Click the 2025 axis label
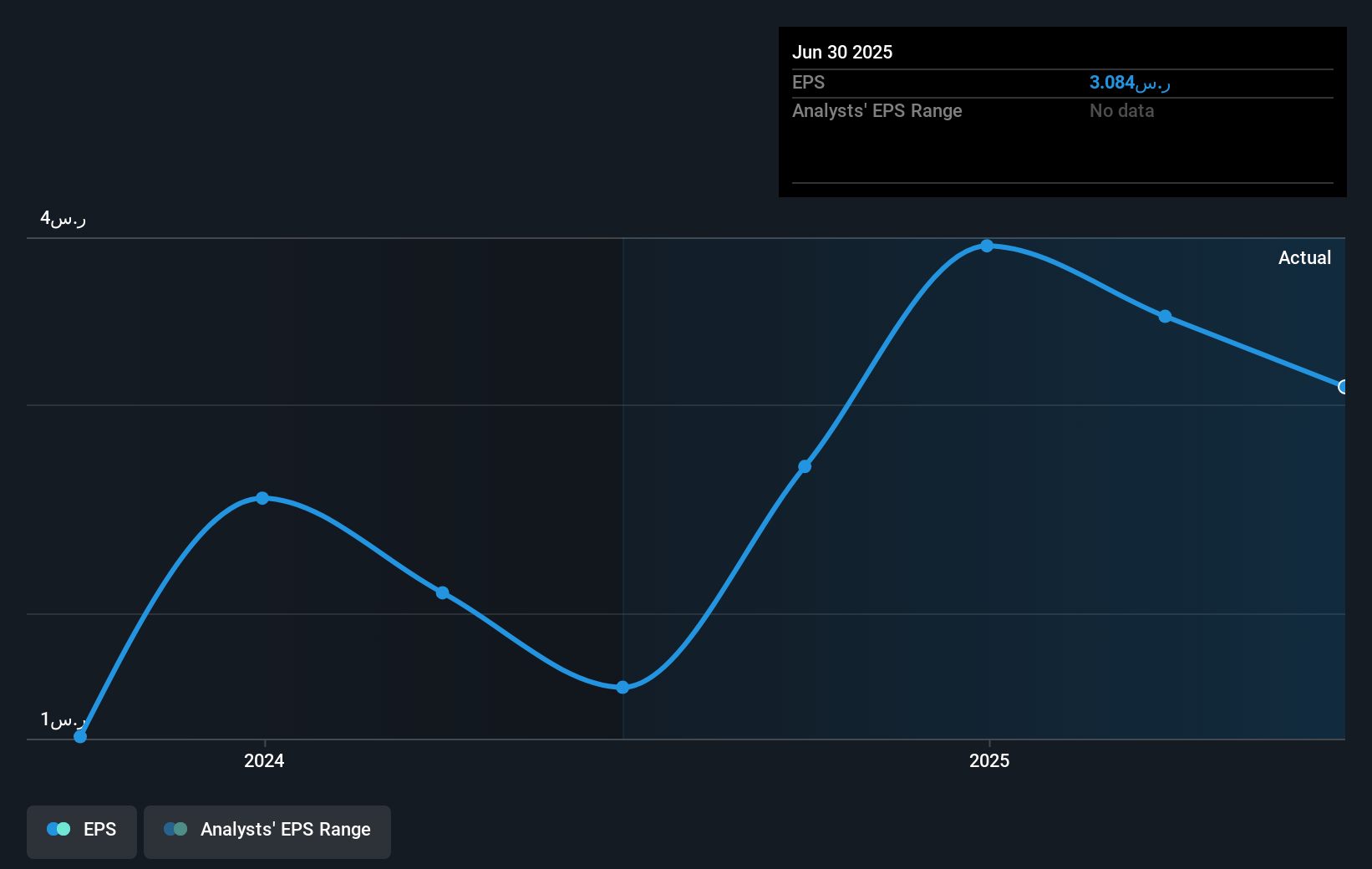 (x=989, y=761)
